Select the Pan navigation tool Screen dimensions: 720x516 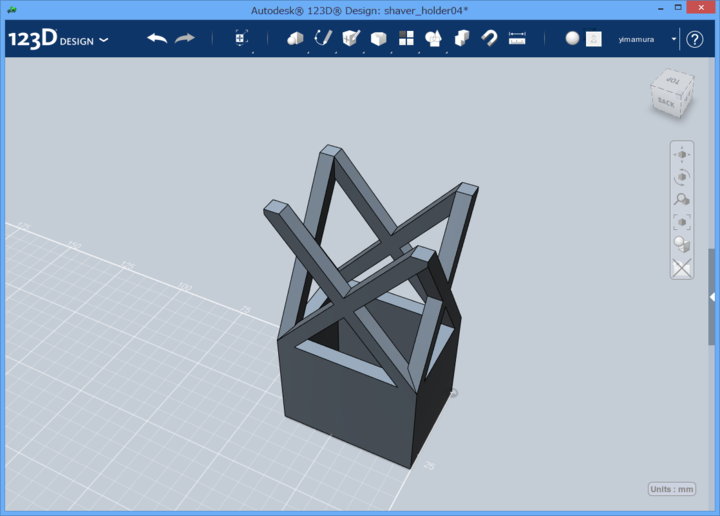pos(682,155)
